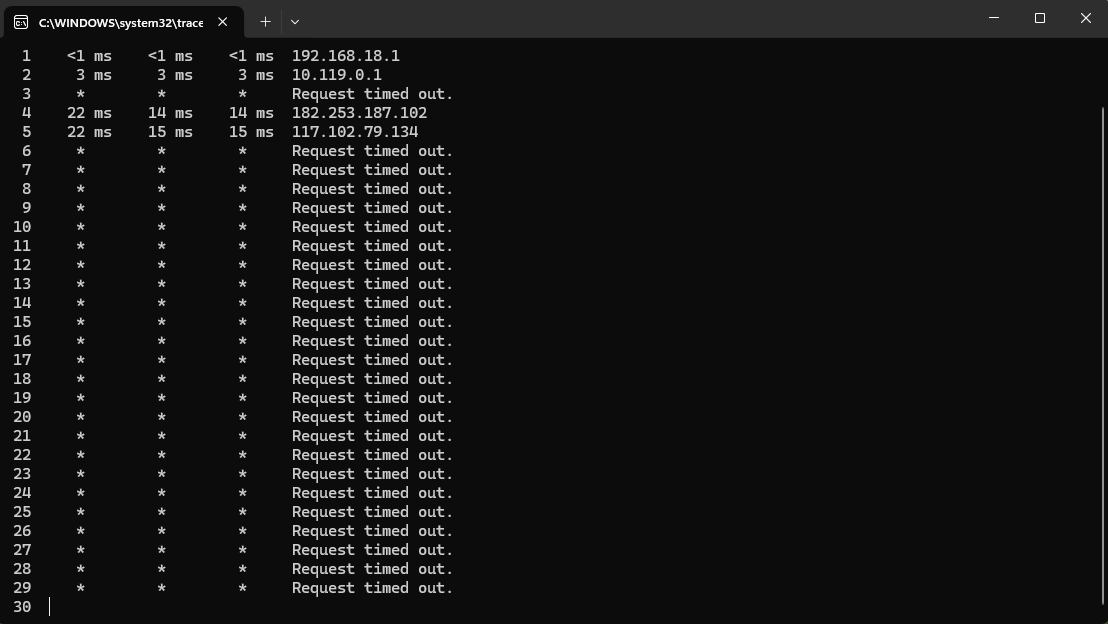The width and height of the screenshot is (1108, 624).
Task: Click hop number 12
Action: pyautogui.click(x=22, y=265)
